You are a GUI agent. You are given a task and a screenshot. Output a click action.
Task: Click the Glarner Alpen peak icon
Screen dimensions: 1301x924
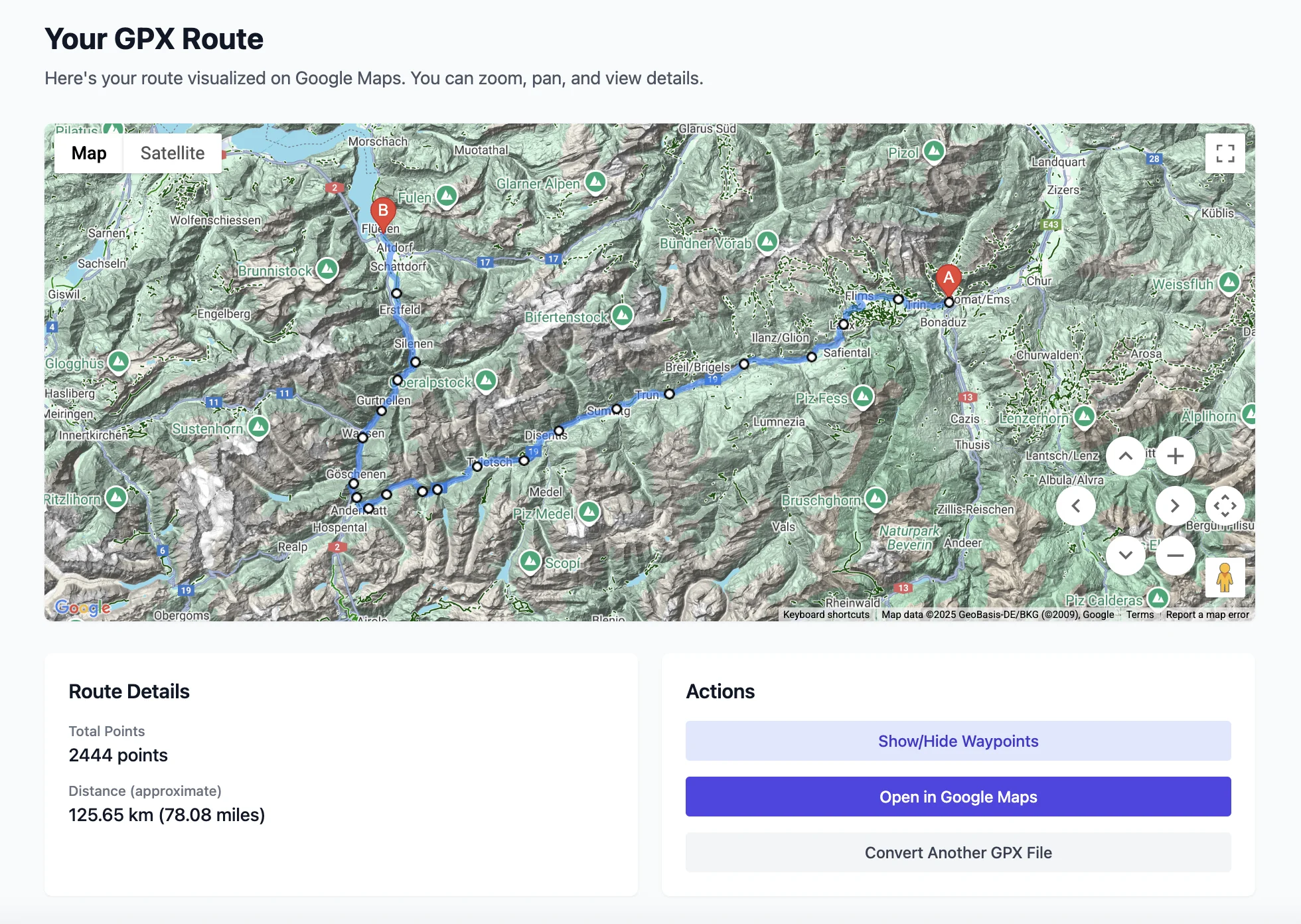click(595, 181)
